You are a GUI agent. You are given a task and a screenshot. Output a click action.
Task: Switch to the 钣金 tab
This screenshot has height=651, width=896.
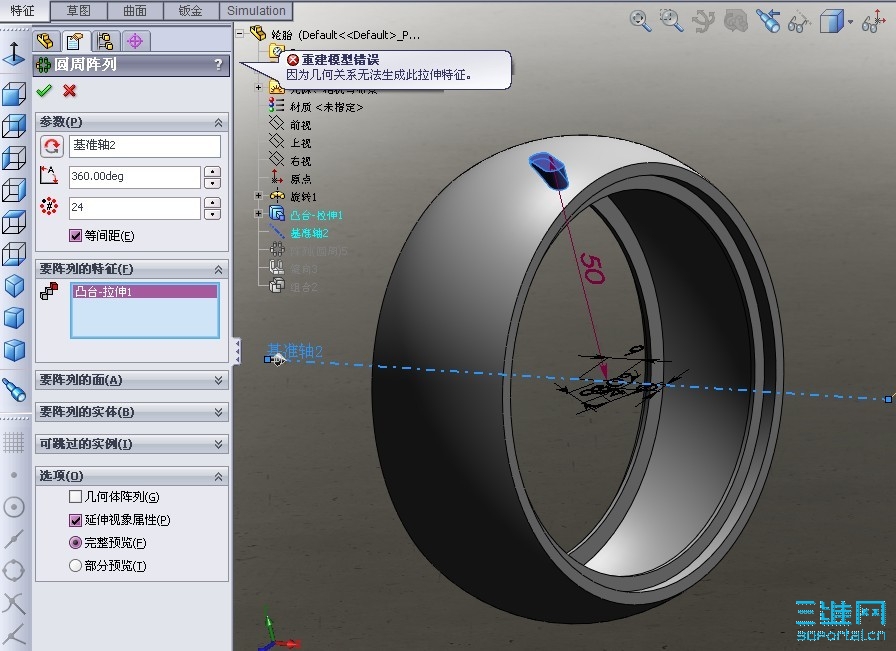pos(191,11)
